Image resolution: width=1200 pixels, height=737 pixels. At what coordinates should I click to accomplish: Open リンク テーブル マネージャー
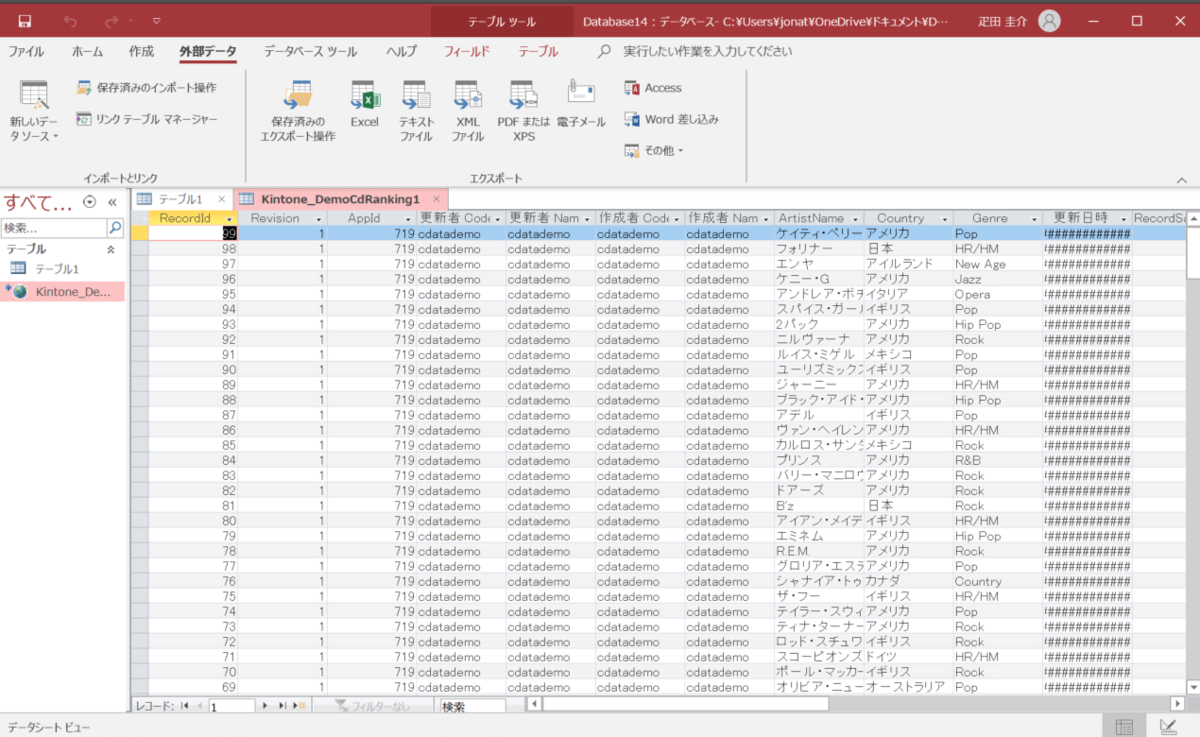(147, 119)
